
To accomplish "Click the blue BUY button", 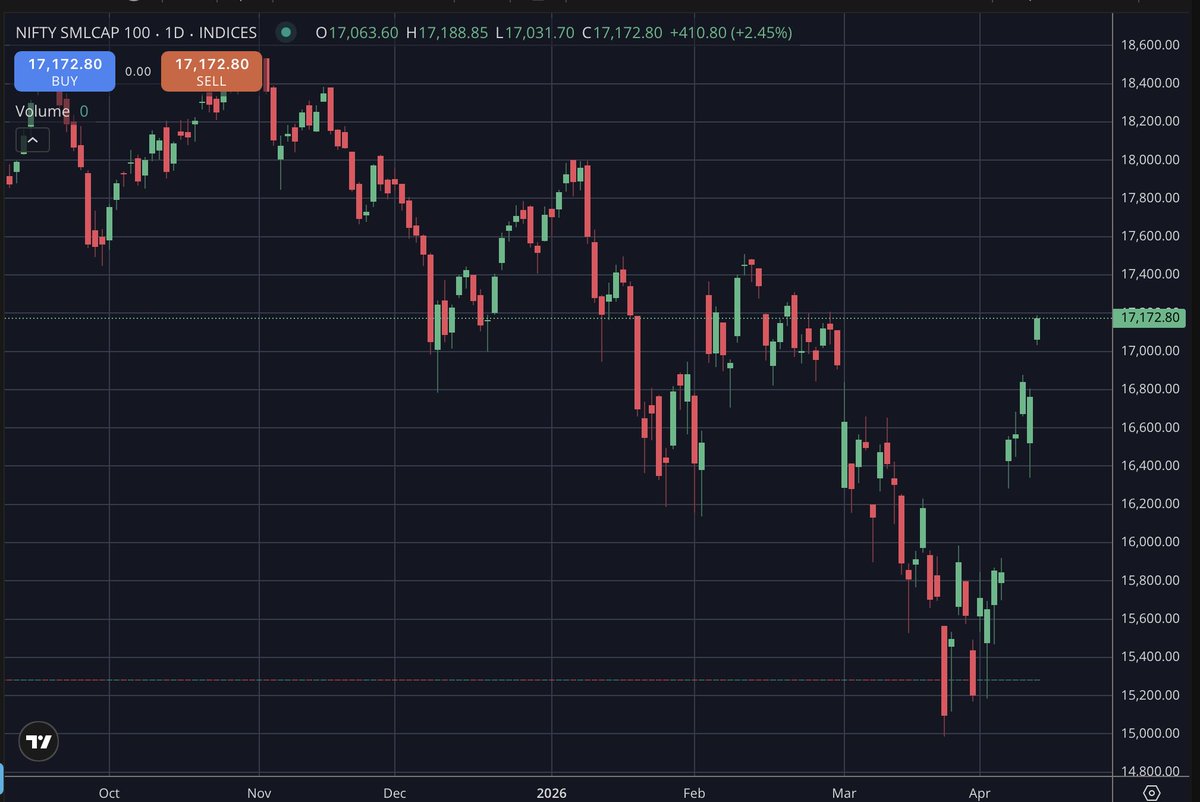I will pyautogui.click(x=65, y=71).
